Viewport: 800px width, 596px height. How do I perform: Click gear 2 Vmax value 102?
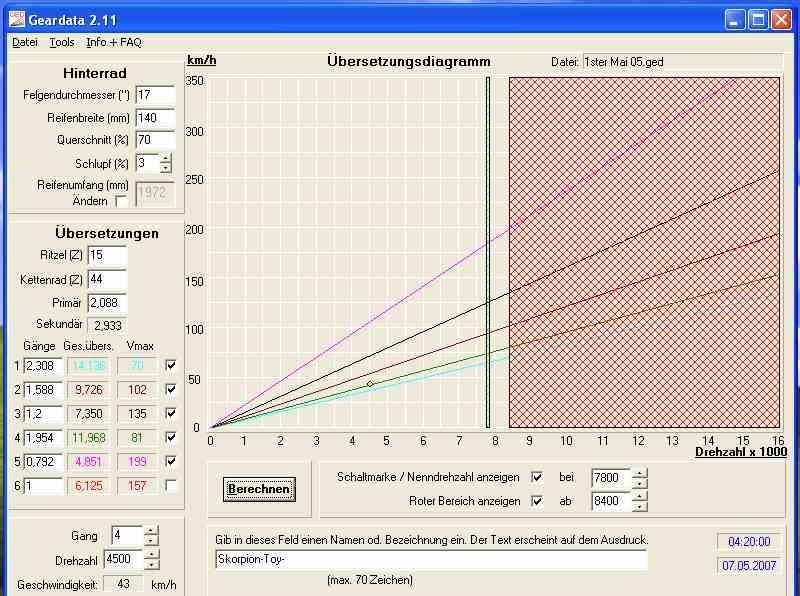pyautogui.click(x=137, y=389)
